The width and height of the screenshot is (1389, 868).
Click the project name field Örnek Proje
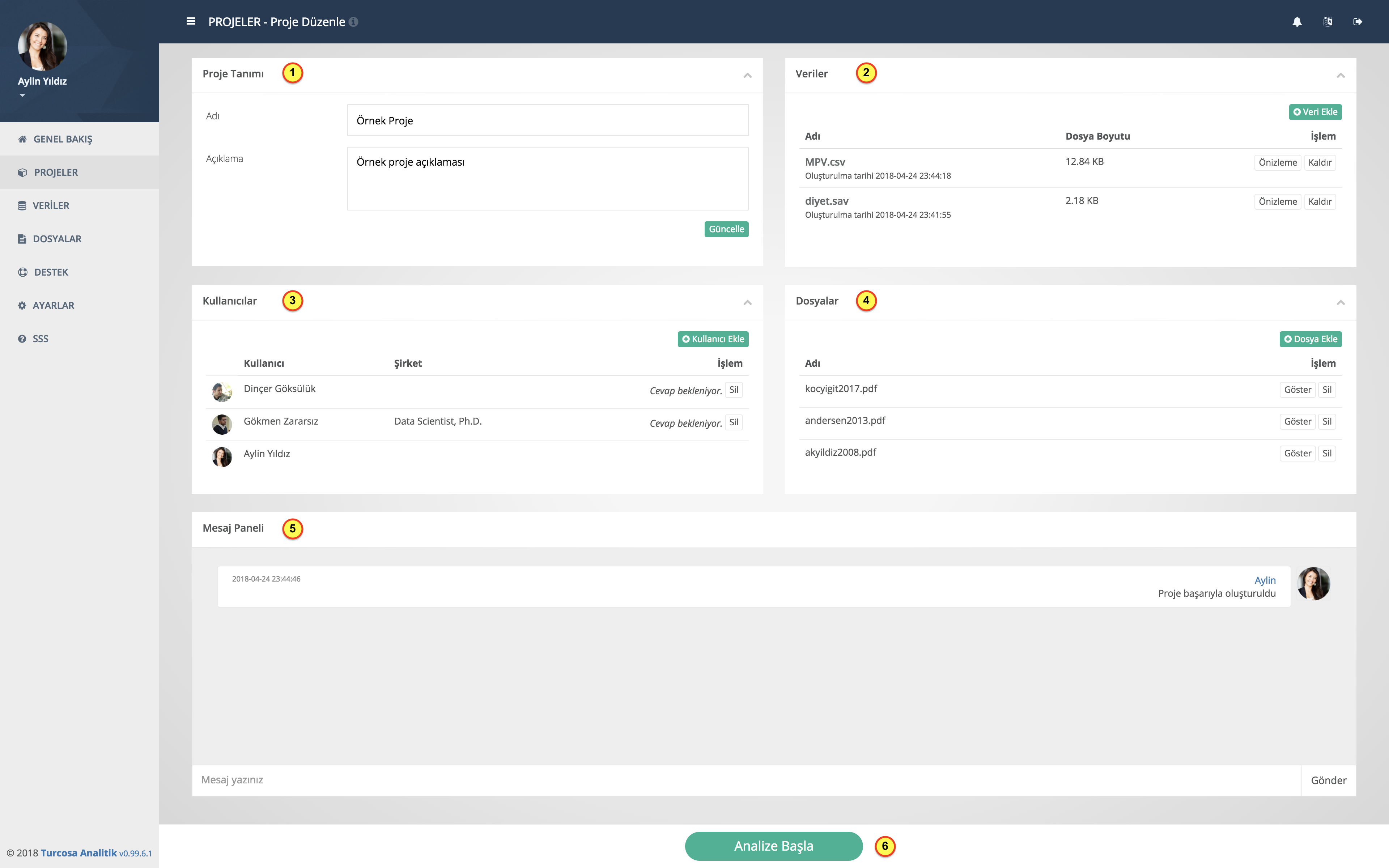pyautogui.click(x=548, y=120)
